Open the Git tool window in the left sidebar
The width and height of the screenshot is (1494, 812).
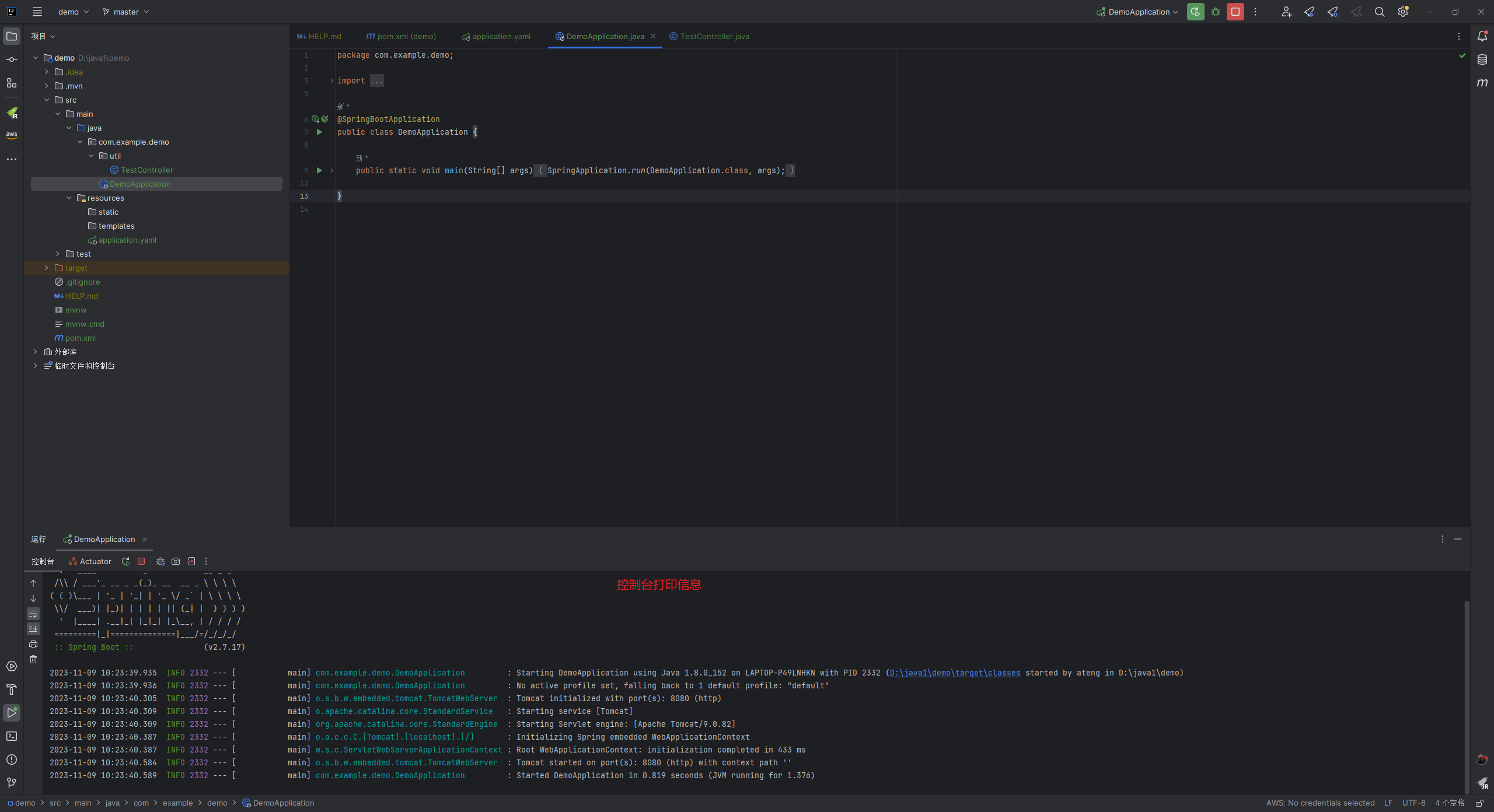pyautogui.click(x=12, y=783)
